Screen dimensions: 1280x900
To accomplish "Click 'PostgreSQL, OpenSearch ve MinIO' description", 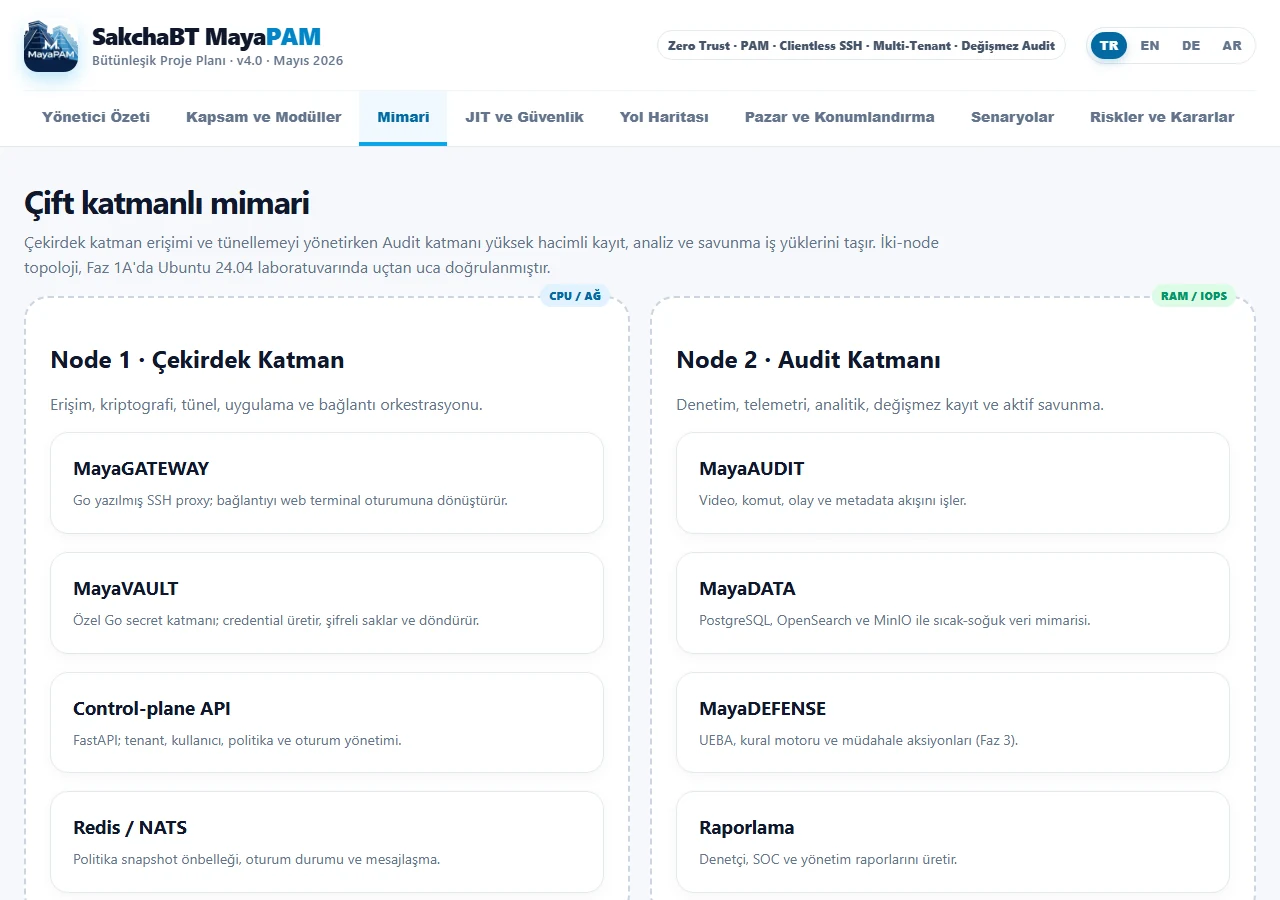I will (894, 620).
